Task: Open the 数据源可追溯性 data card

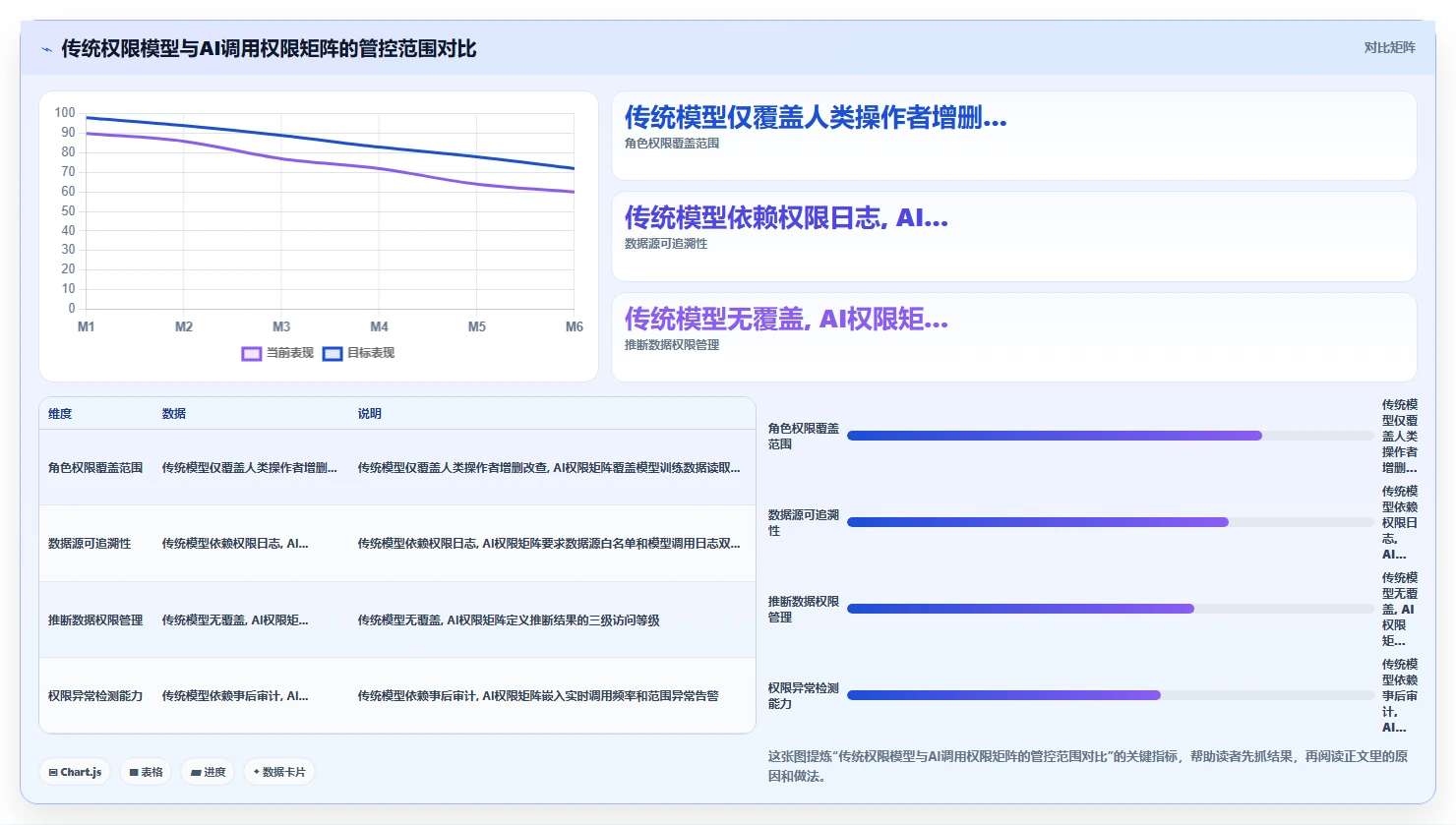Action: [1014, 236]
